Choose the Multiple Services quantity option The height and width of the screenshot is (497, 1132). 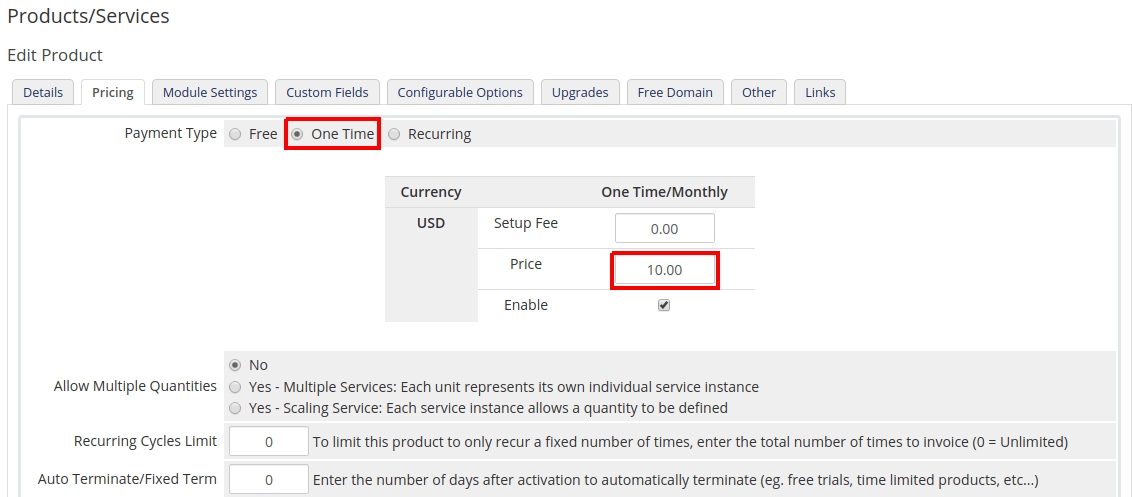tap(235, 387)
